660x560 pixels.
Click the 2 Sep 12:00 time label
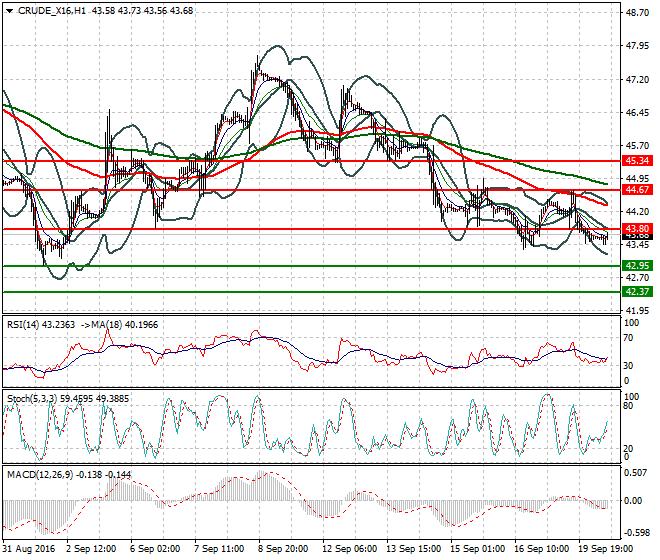click(91, 549)
